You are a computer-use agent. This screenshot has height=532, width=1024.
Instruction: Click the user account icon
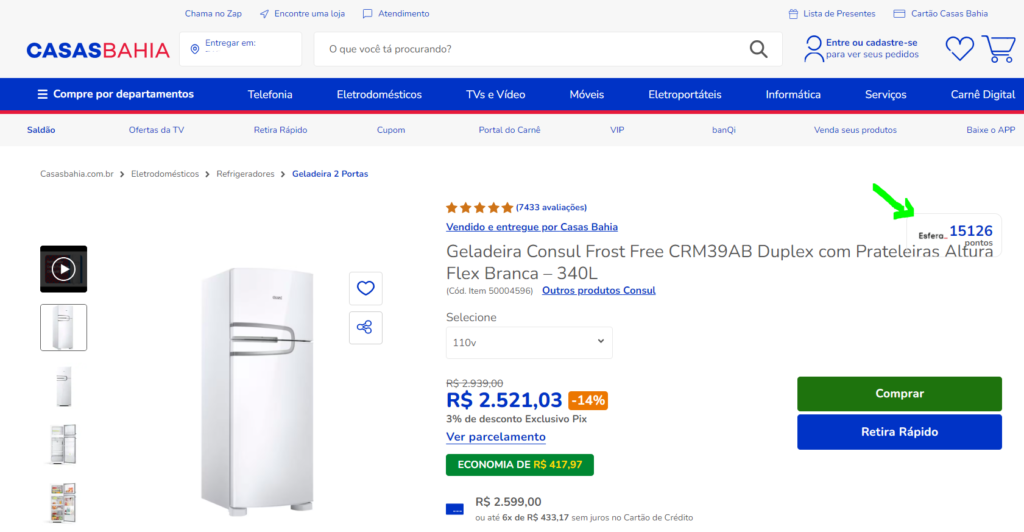pos(814,48)
